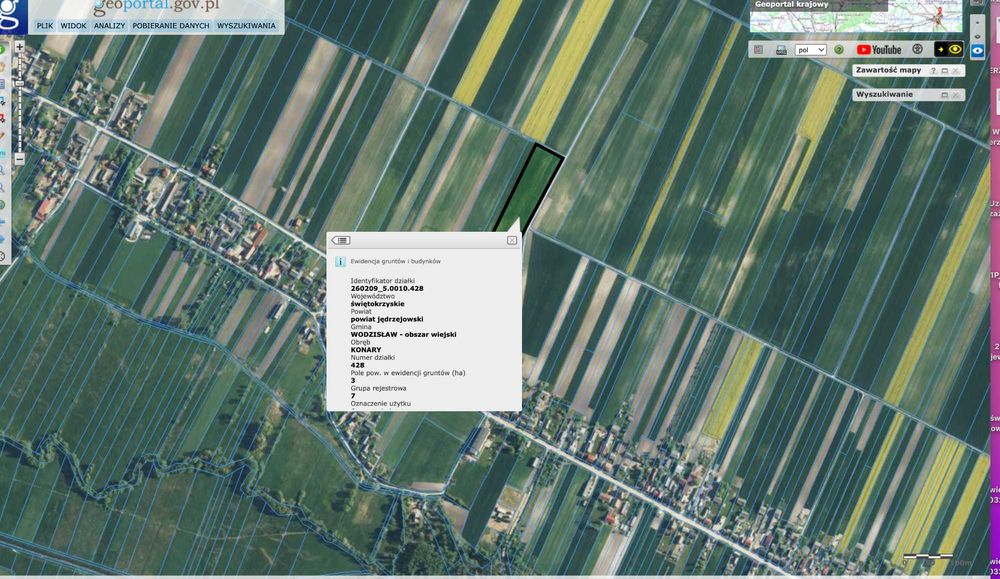Close the Wyszukiwanie panel
1000x579 pixels.
(955, 95)
